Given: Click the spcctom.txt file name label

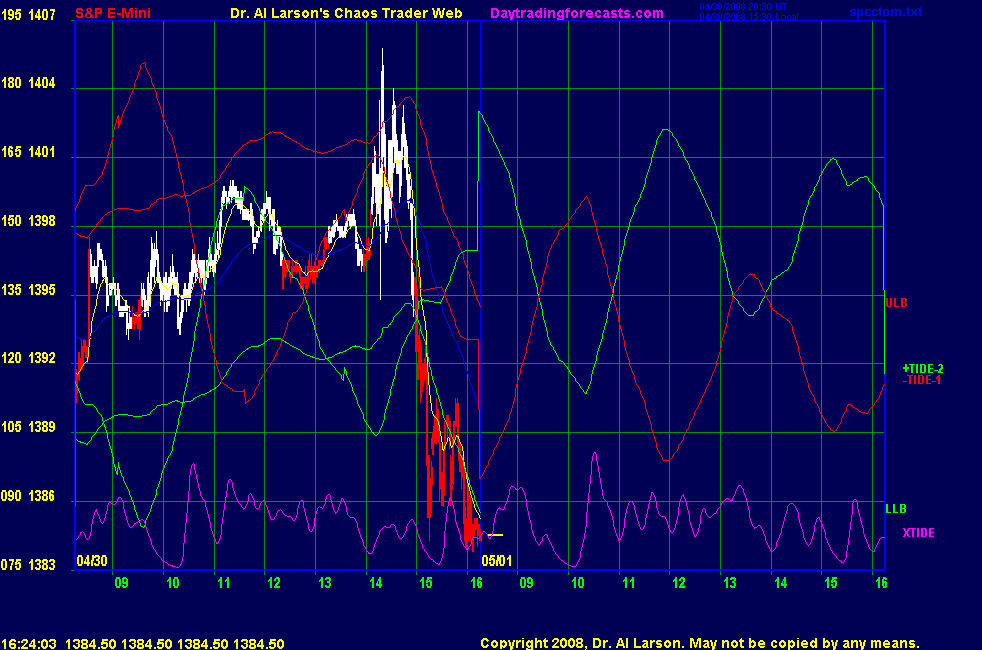Looking at the screenshot, I should click(886, 12).
